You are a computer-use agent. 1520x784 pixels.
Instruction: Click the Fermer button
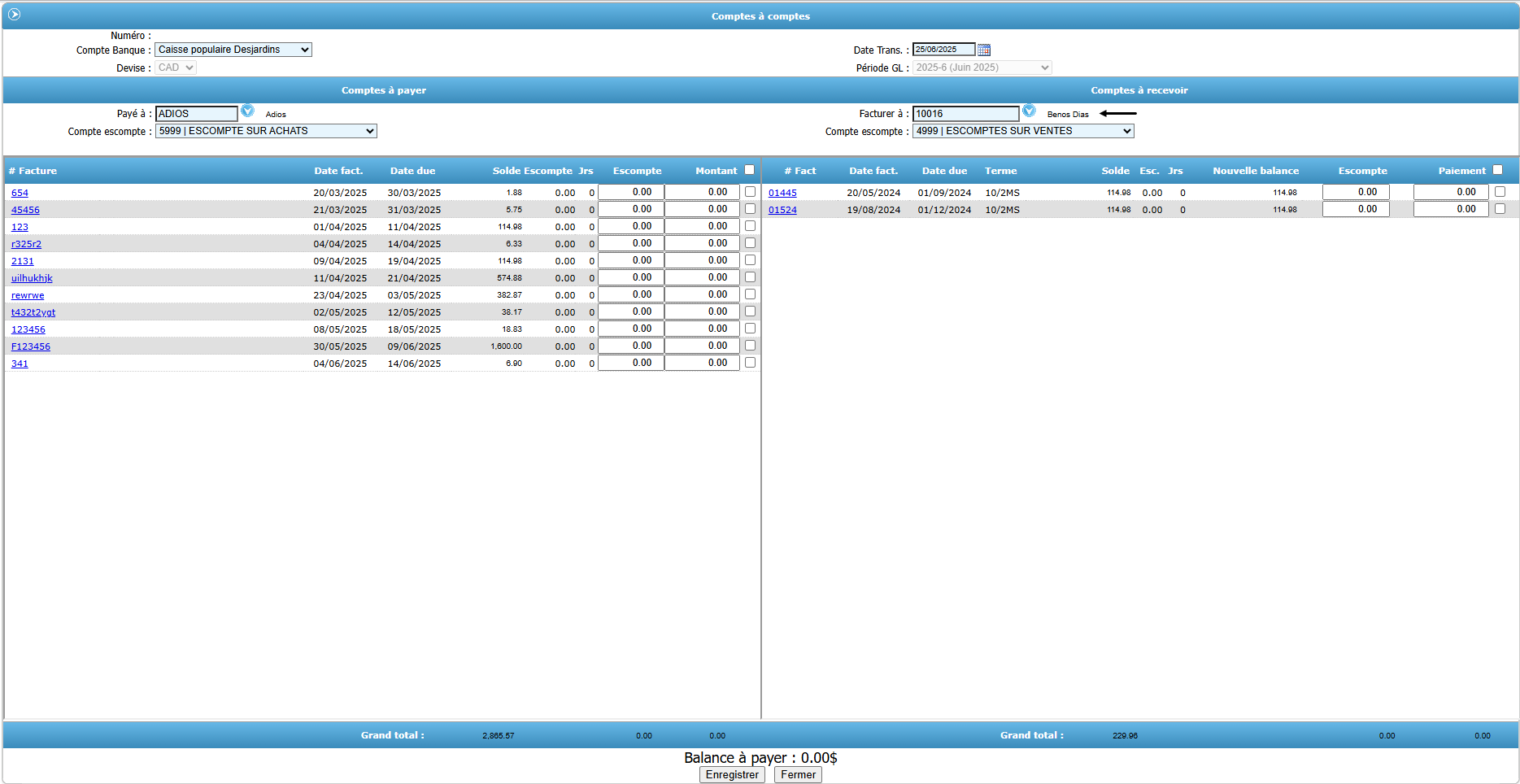[x=798, y=775]
